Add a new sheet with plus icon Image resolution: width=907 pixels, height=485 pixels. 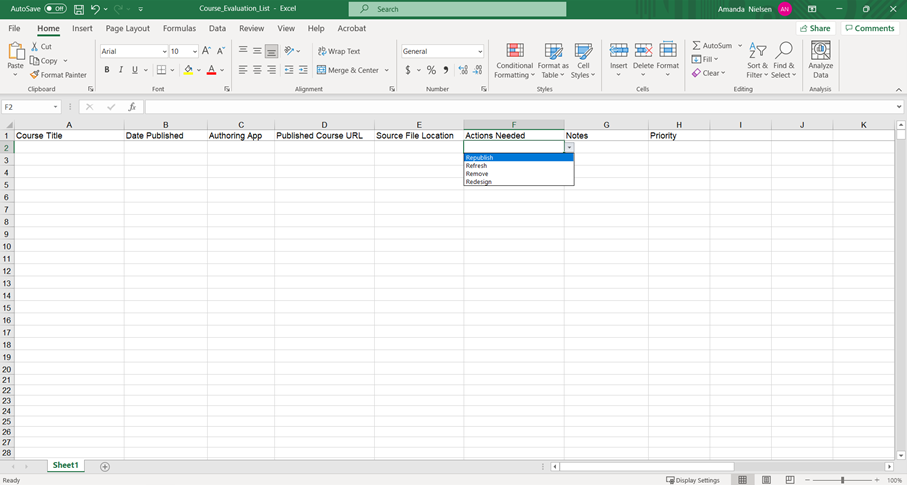pyautogui.click(x=105, y=466)
